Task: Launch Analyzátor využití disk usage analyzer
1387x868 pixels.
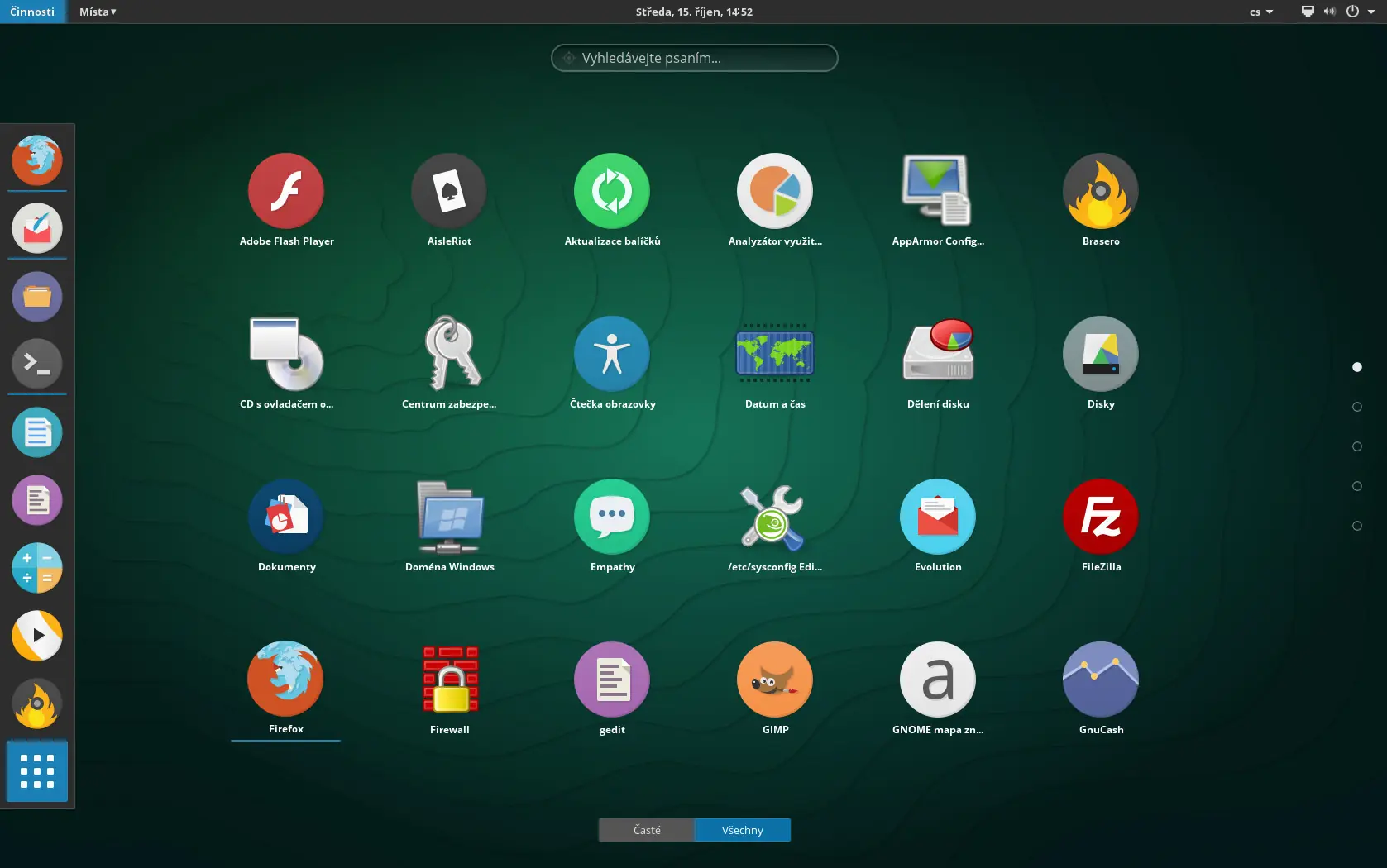Action: click(x=775, y=191)
